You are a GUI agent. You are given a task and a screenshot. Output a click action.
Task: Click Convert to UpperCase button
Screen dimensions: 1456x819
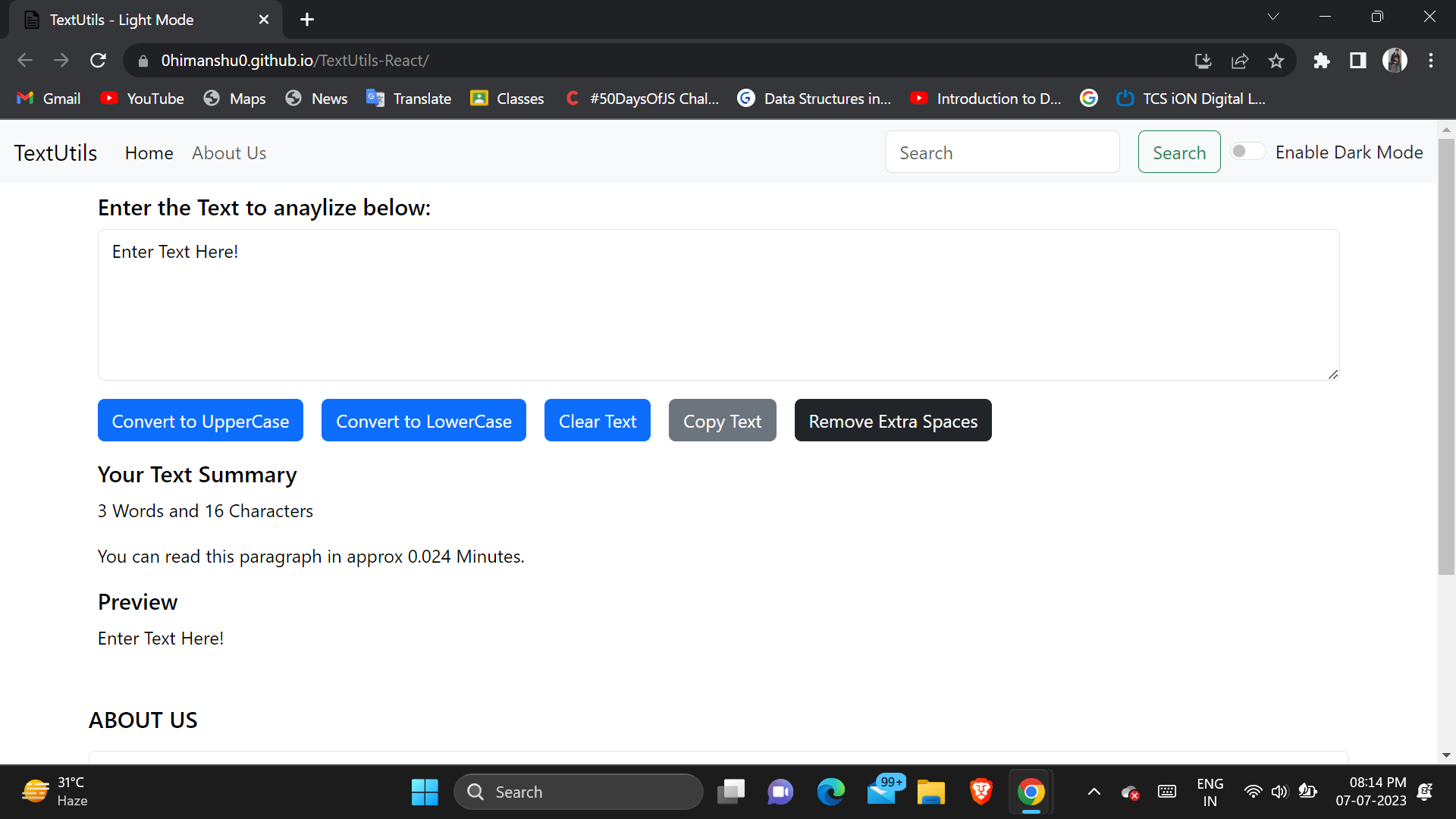pos(200,421)
